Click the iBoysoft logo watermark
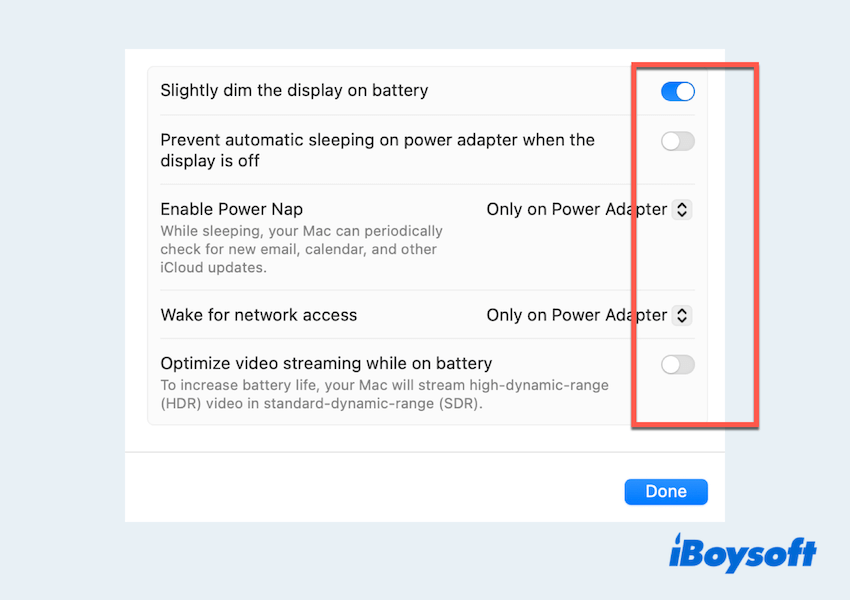This screenshot has width=850, height=600. (x=742, y=552)
